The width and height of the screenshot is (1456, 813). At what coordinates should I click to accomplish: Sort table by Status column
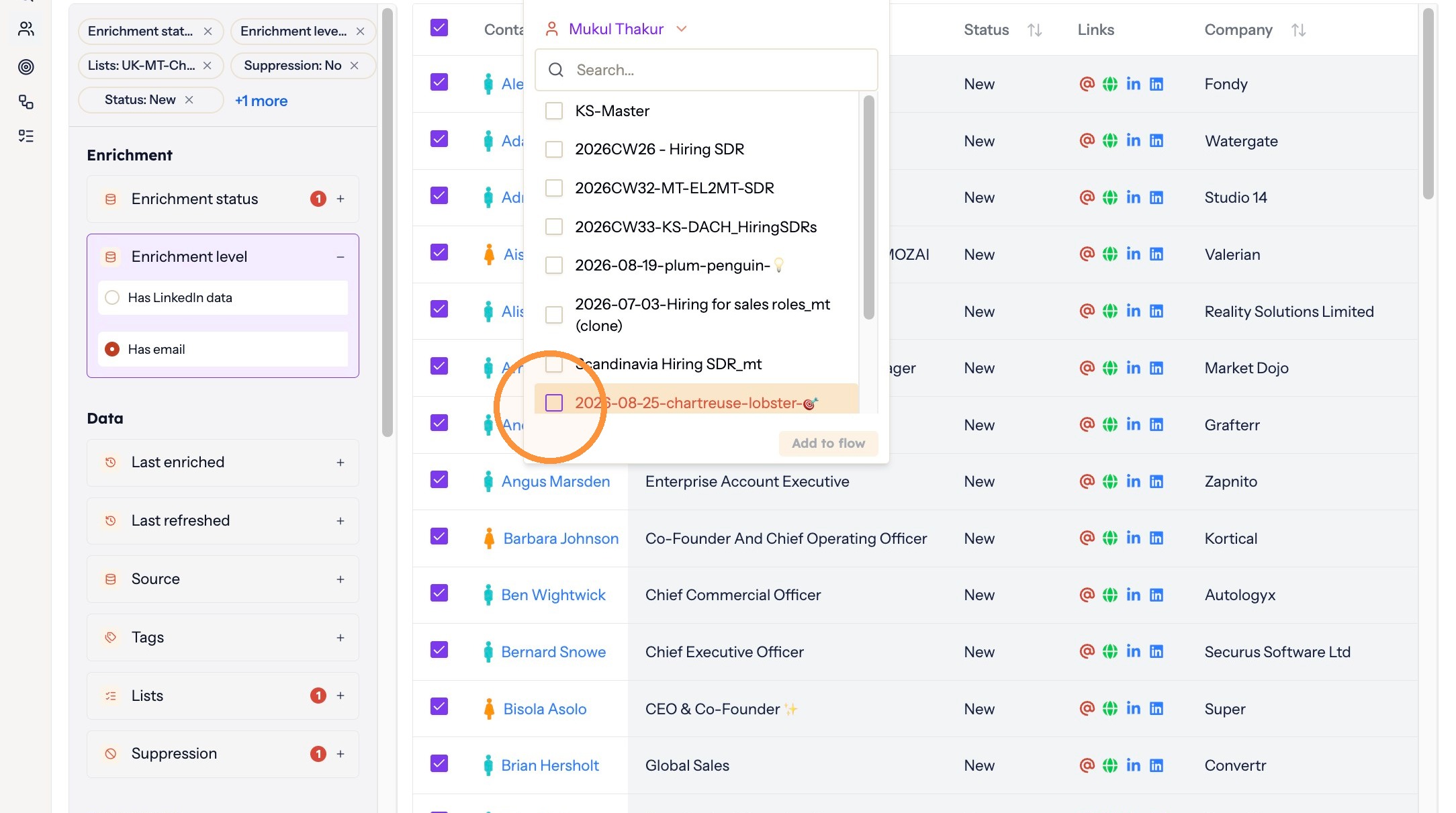(1034, 30)
